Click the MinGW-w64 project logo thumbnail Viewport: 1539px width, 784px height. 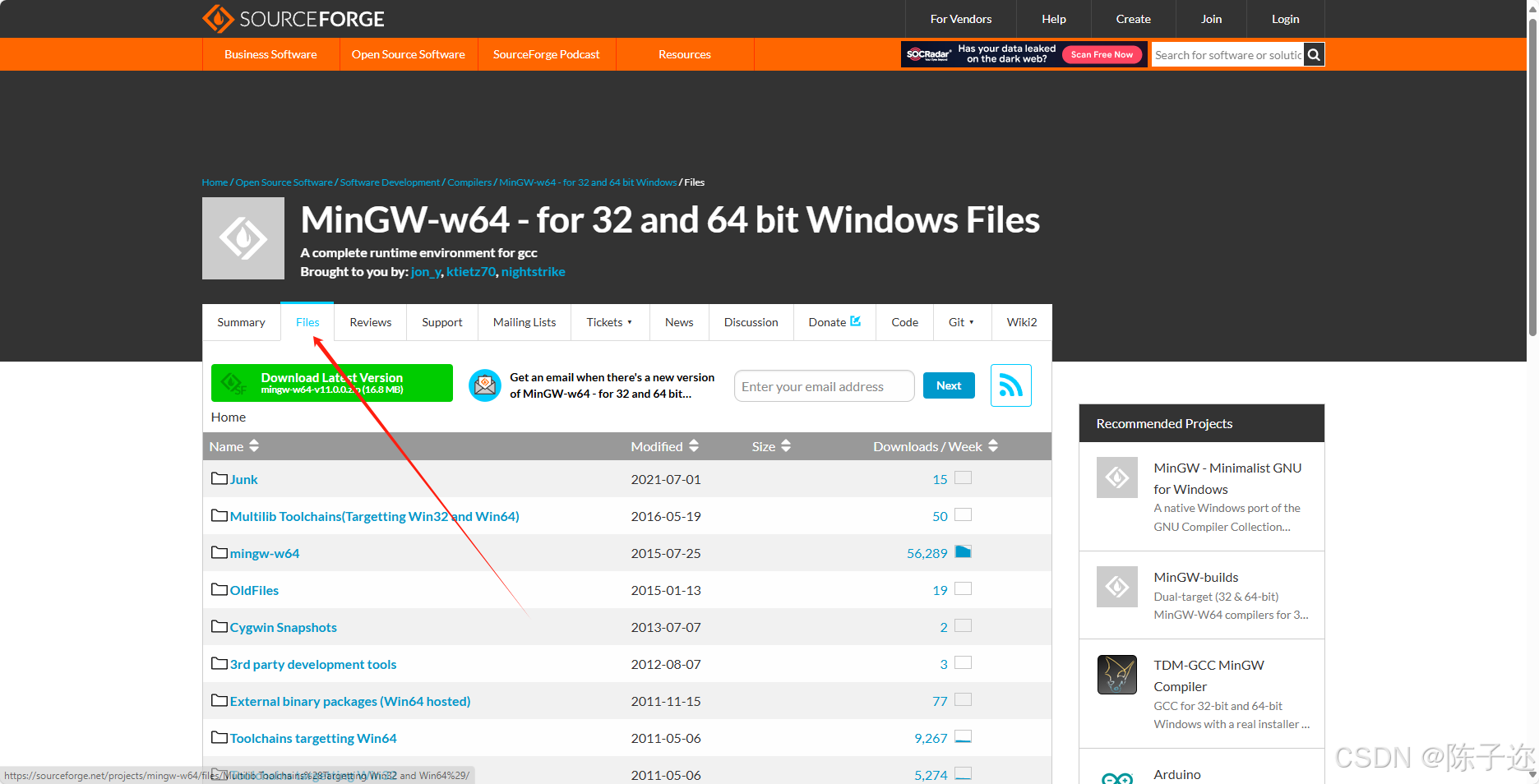click(x=243, y=238)
